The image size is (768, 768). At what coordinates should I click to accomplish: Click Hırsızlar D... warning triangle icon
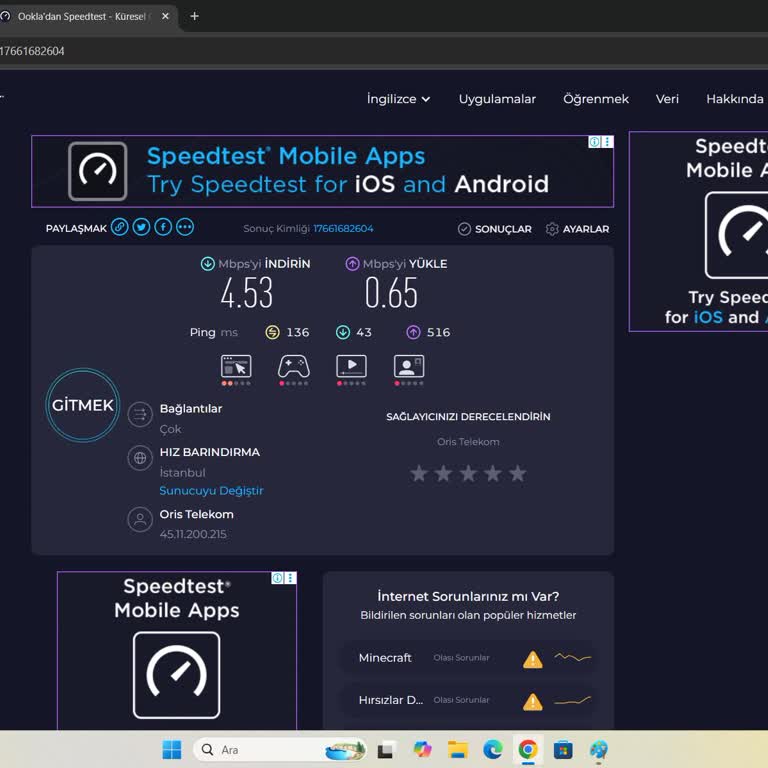(x=532, y=701)
